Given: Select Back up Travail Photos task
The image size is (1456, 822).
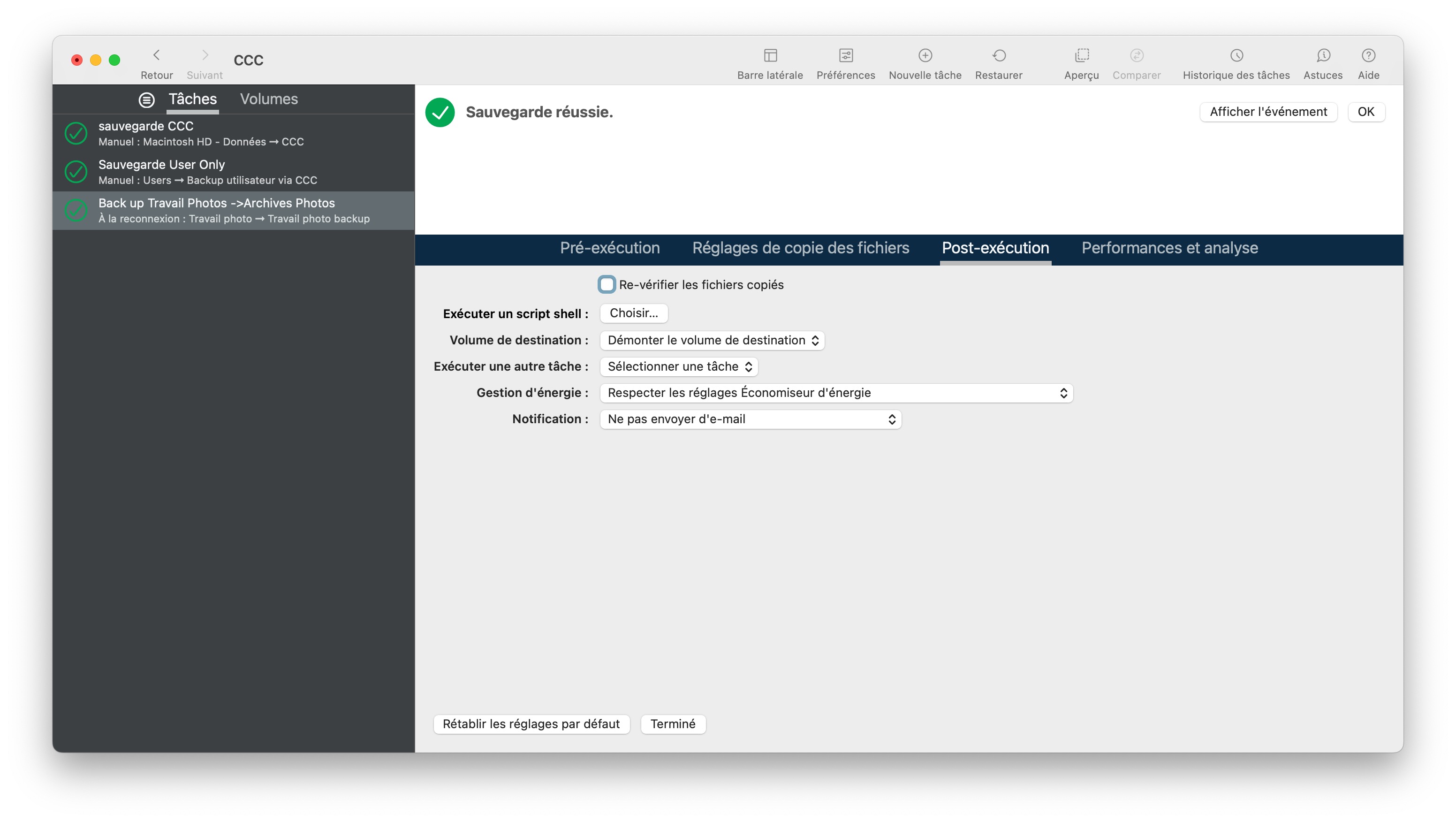Looking at the screenshot, I should coord(234,210).
